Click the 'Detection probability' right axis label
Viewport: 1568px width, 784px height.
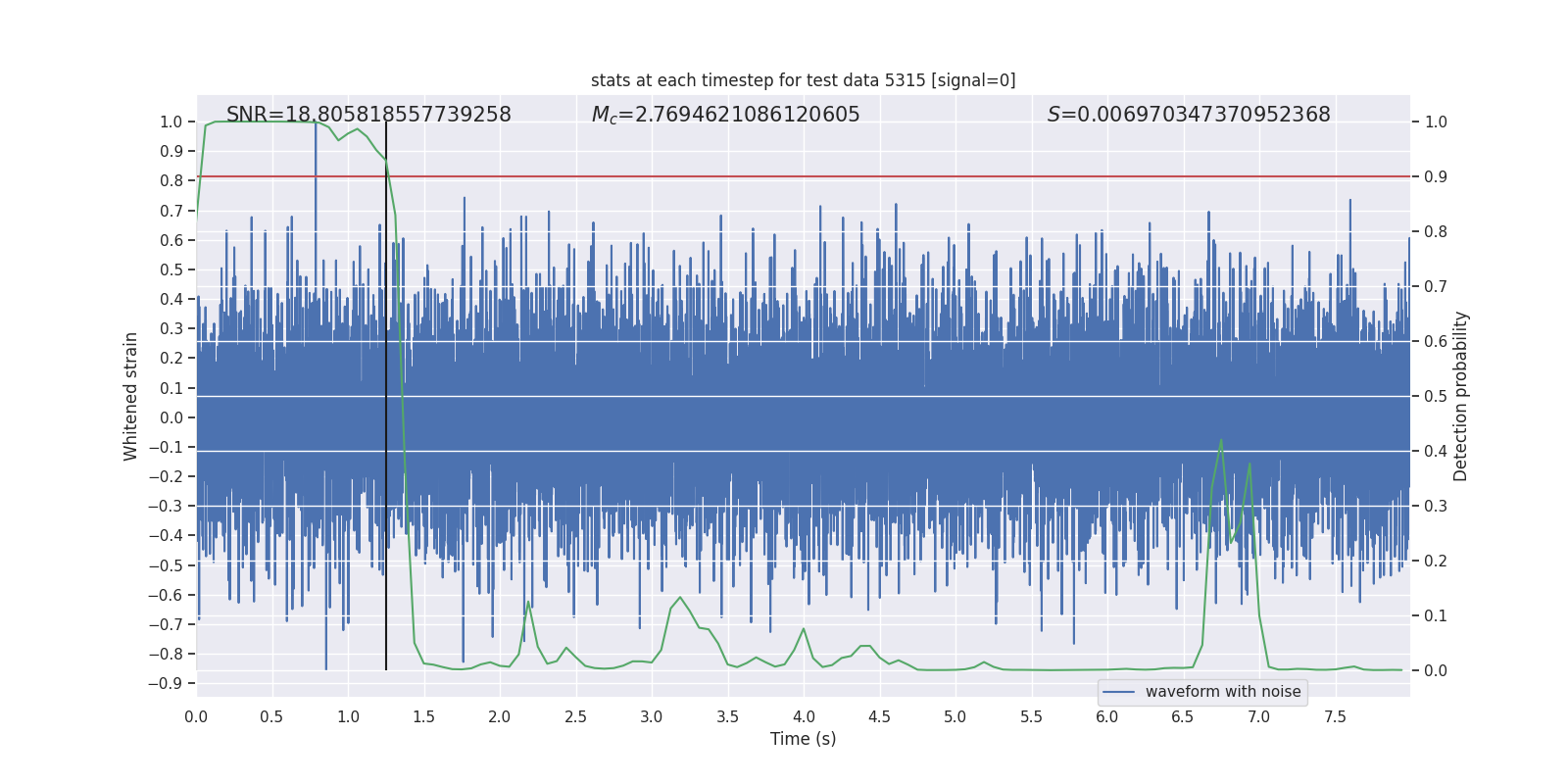pos(1461,396)
